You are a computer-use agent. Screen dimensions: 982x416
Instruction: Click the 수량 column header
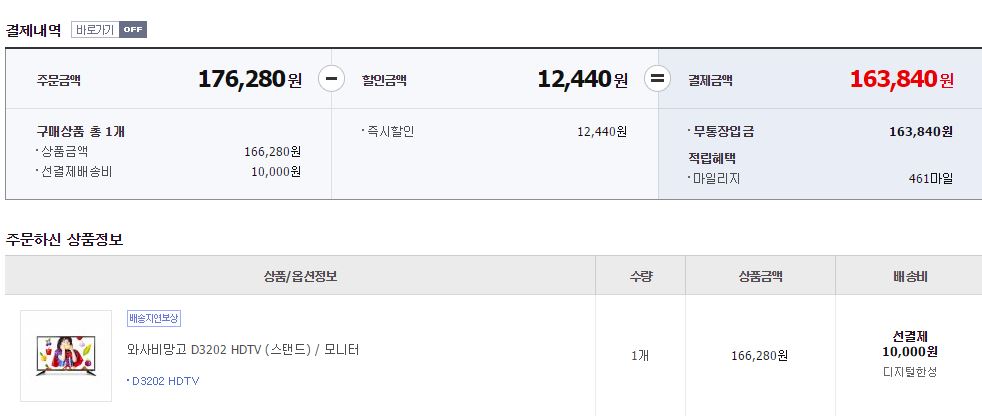(640, 276)
